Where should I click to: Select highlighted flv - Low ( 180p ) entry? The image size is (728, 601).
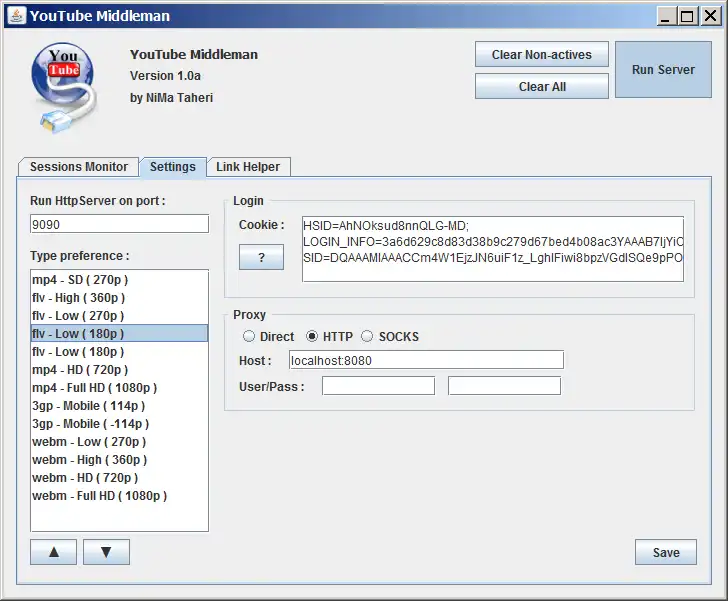(119, 333)
